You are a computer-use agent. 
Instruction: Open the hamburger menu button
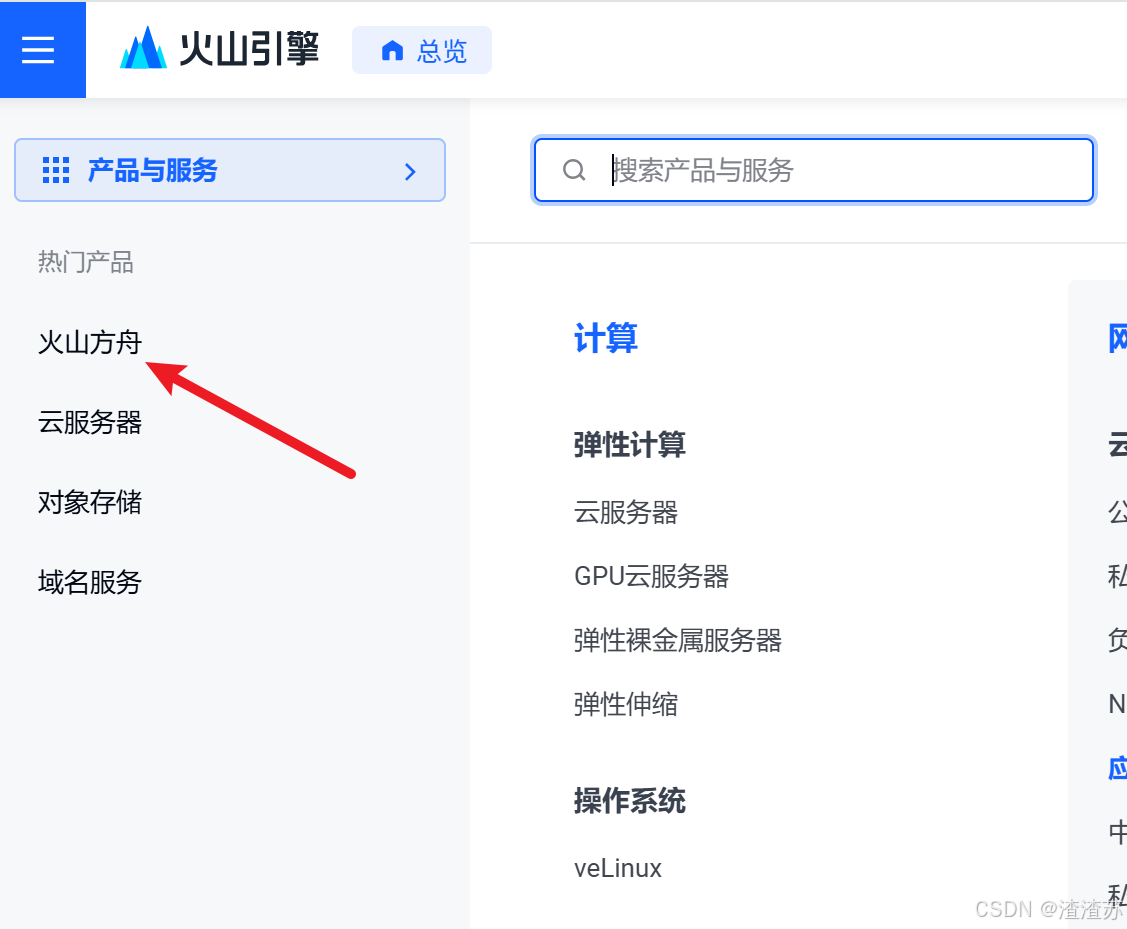pos(42,50)
